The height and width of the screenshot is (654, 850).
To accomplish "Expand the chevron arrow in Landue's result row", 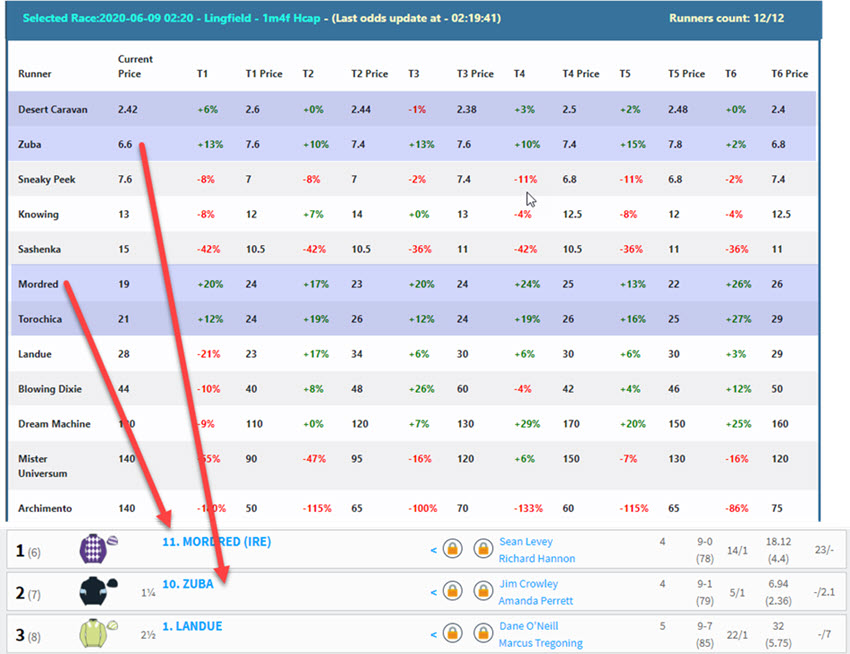I will (x=433, y=634).
